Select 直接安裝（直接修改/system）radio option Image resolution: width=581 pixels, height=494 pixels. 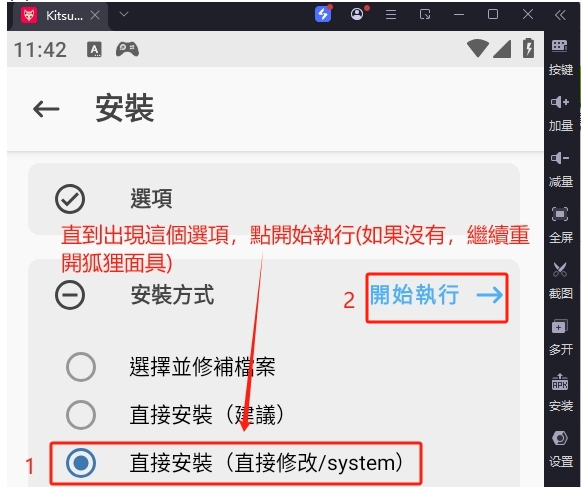81,463
